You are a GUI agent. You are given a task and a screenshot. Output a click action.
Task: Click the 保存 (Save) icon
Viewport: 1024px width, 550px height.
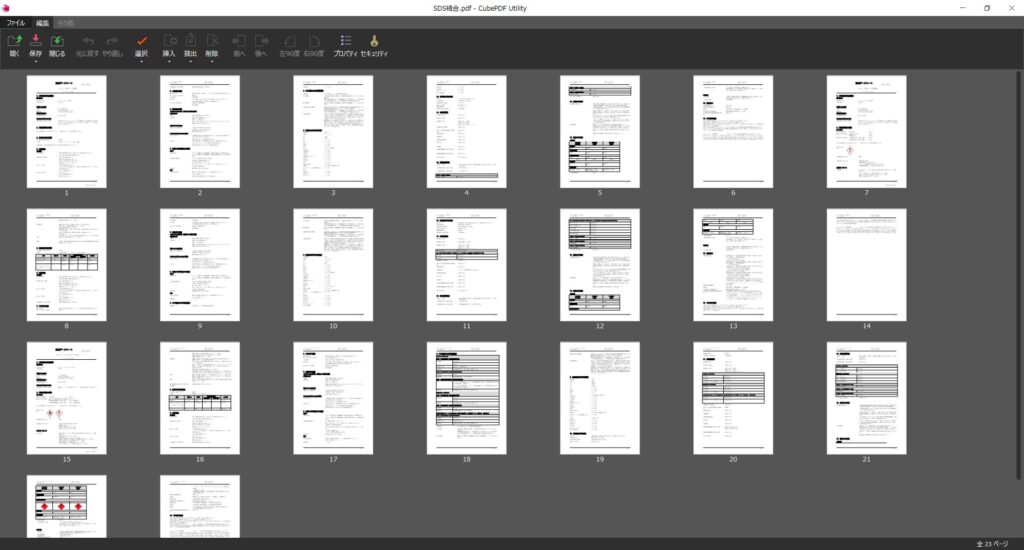[x=36, y=42]
